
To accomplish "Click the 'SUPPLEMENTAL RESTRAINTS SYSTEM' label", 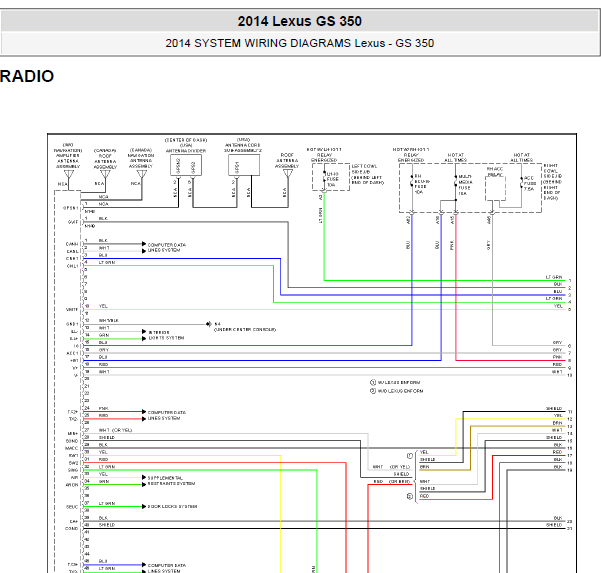I will [x=171, y=481].
